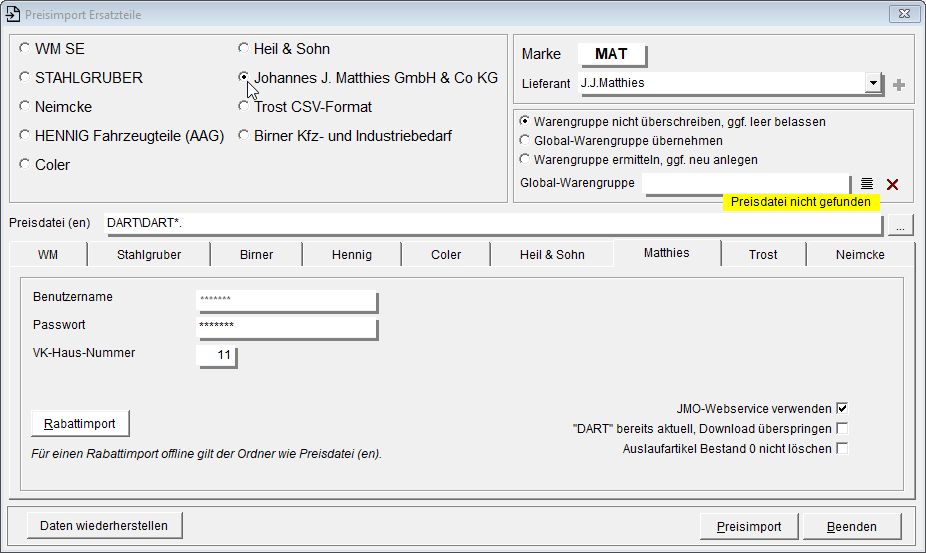Click the VK-Haus-Nummer field
The height and width of the screenshot is (553, 926).
pyautogui.click(x=216, y=356)
